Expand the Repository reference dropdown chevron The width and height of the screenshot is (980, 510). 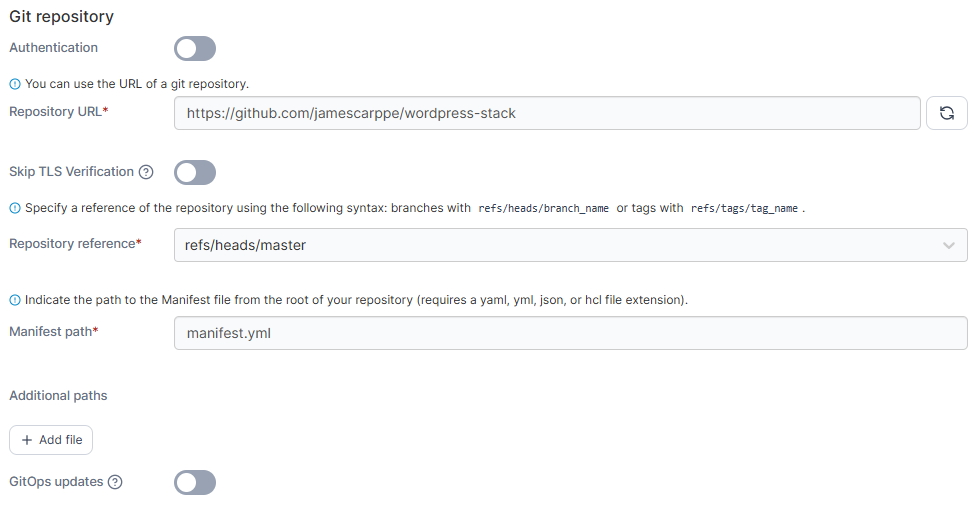coord(948,245)
